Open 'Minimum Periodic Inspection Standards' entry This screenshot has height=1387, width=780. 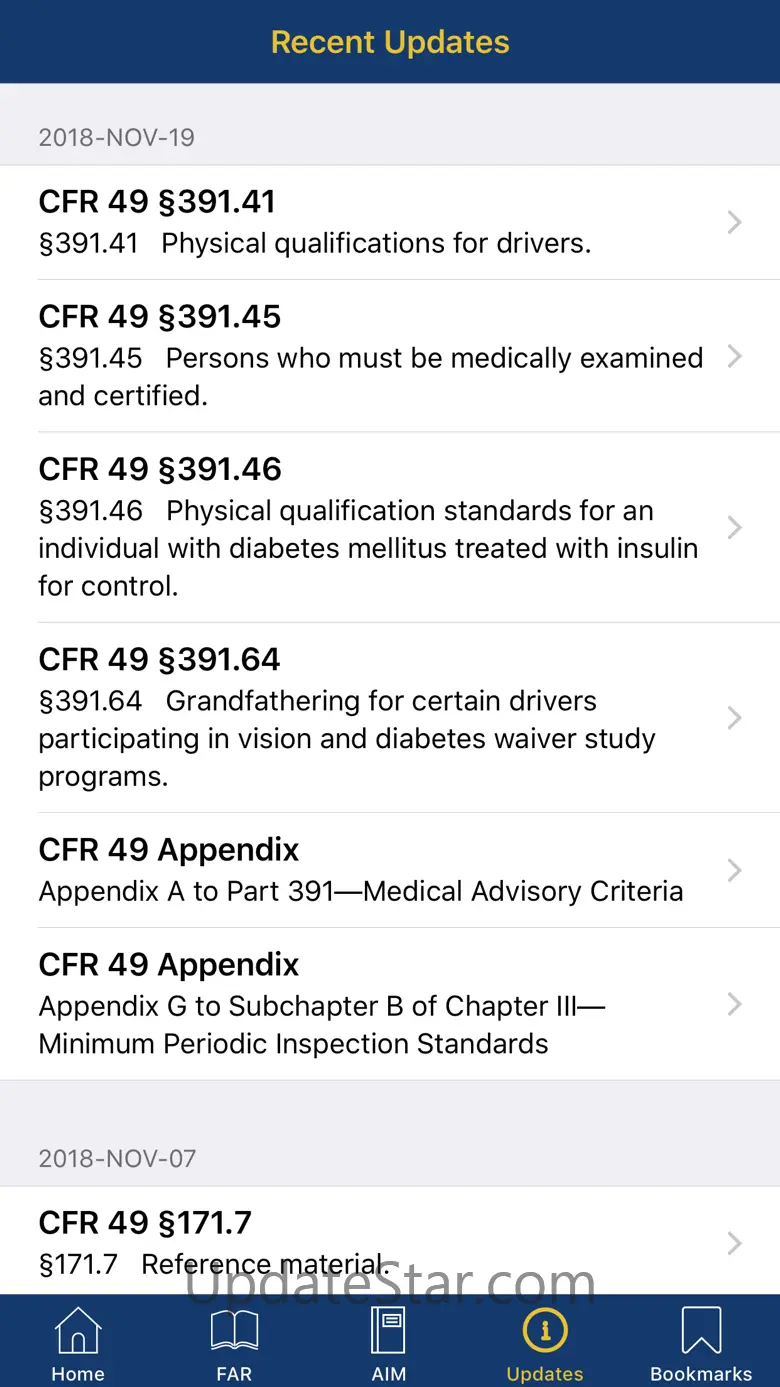click(293, 1044)
